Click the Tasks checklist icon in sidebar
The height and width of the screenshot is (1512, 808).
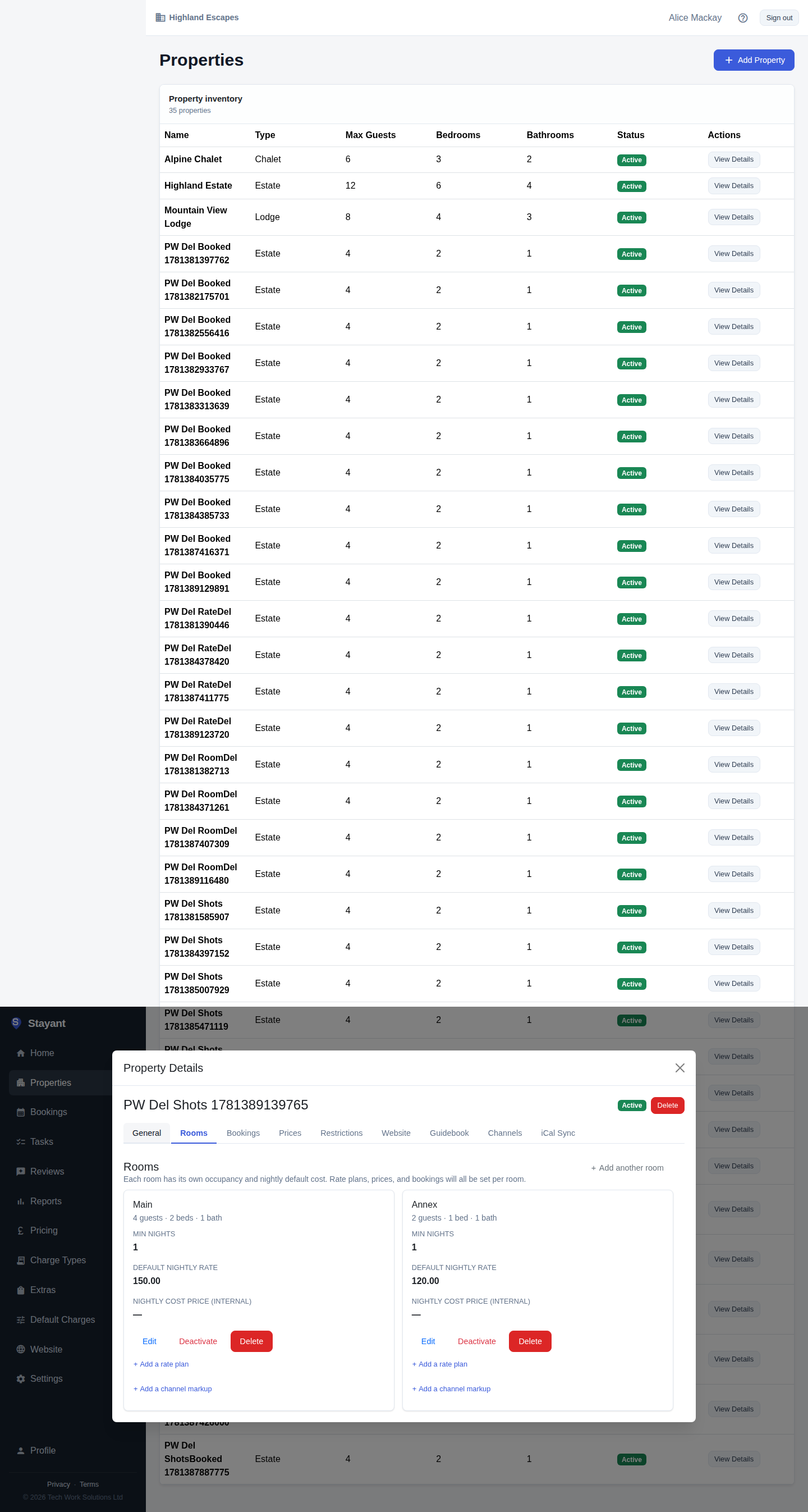pyautogui.click(x=21, y=1141)
